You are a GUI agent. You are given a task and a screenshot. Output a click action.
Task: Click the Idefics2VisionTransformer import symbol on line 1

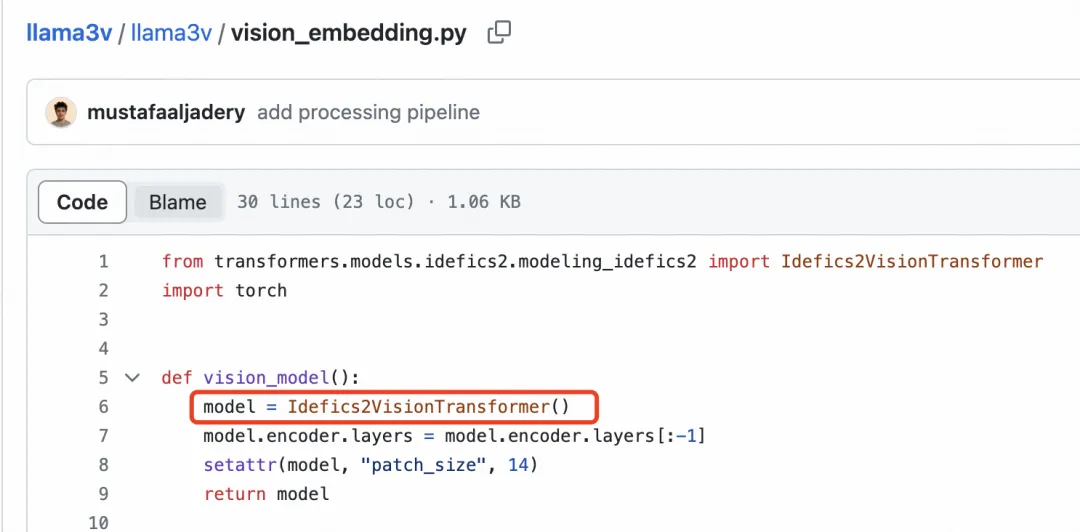pos(912,261)
